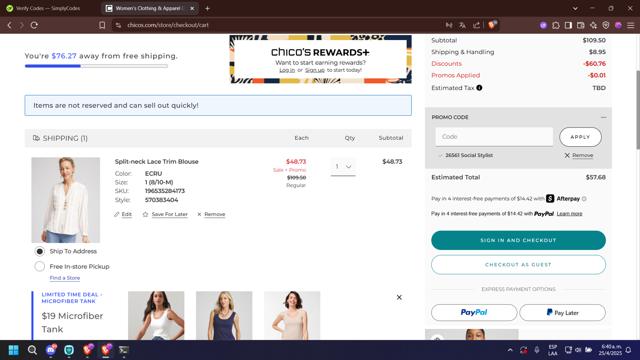Open the clock showing 6:40 a.m.

[611, 350]
